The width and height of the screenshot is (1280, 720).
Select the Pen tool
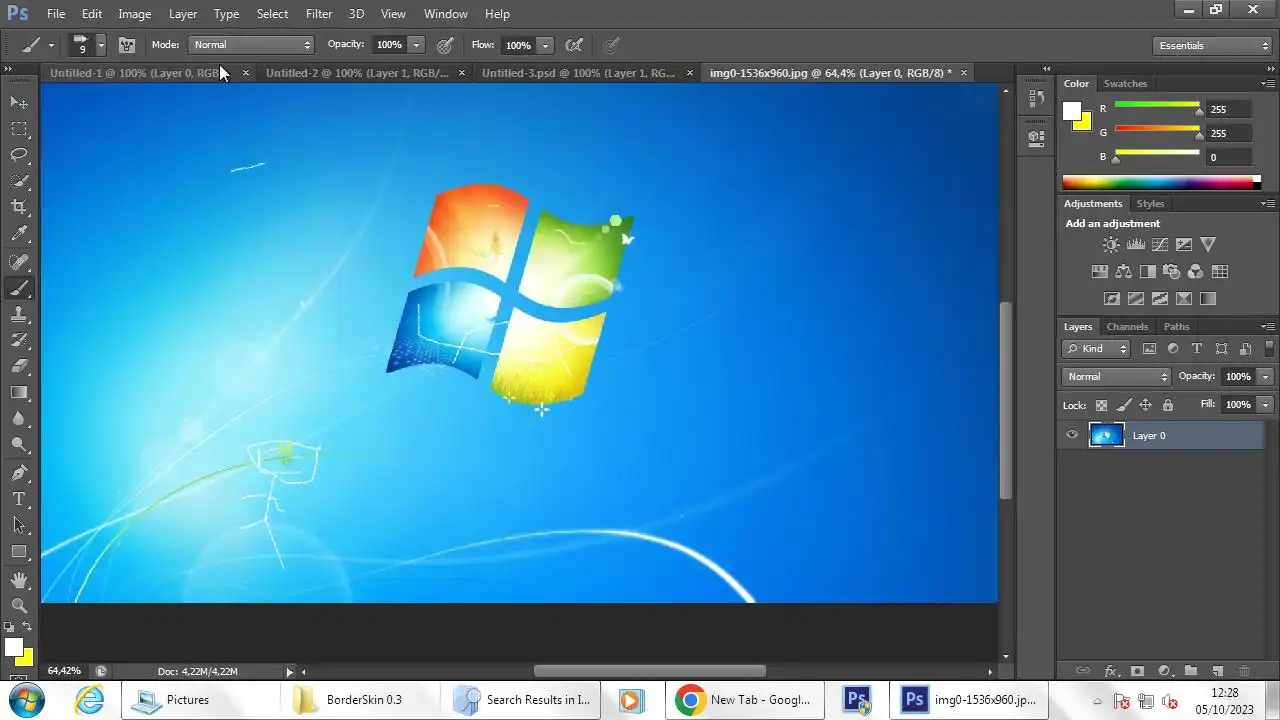tap(19, 473)
